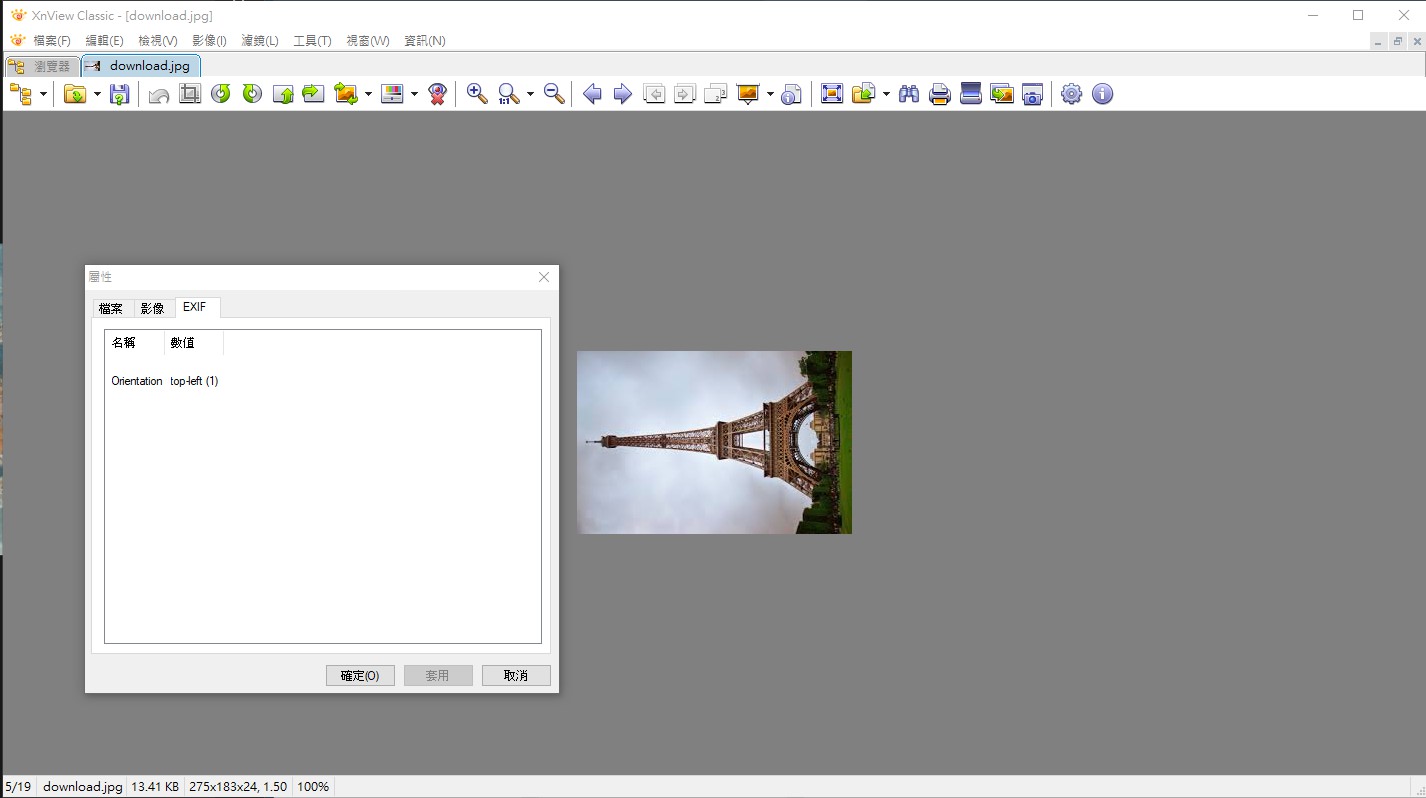The height and width of the screenshot is (798, 1426).
Task: Switch to the 影像 tab in properties dialog
Action: [x=152, y=308]
